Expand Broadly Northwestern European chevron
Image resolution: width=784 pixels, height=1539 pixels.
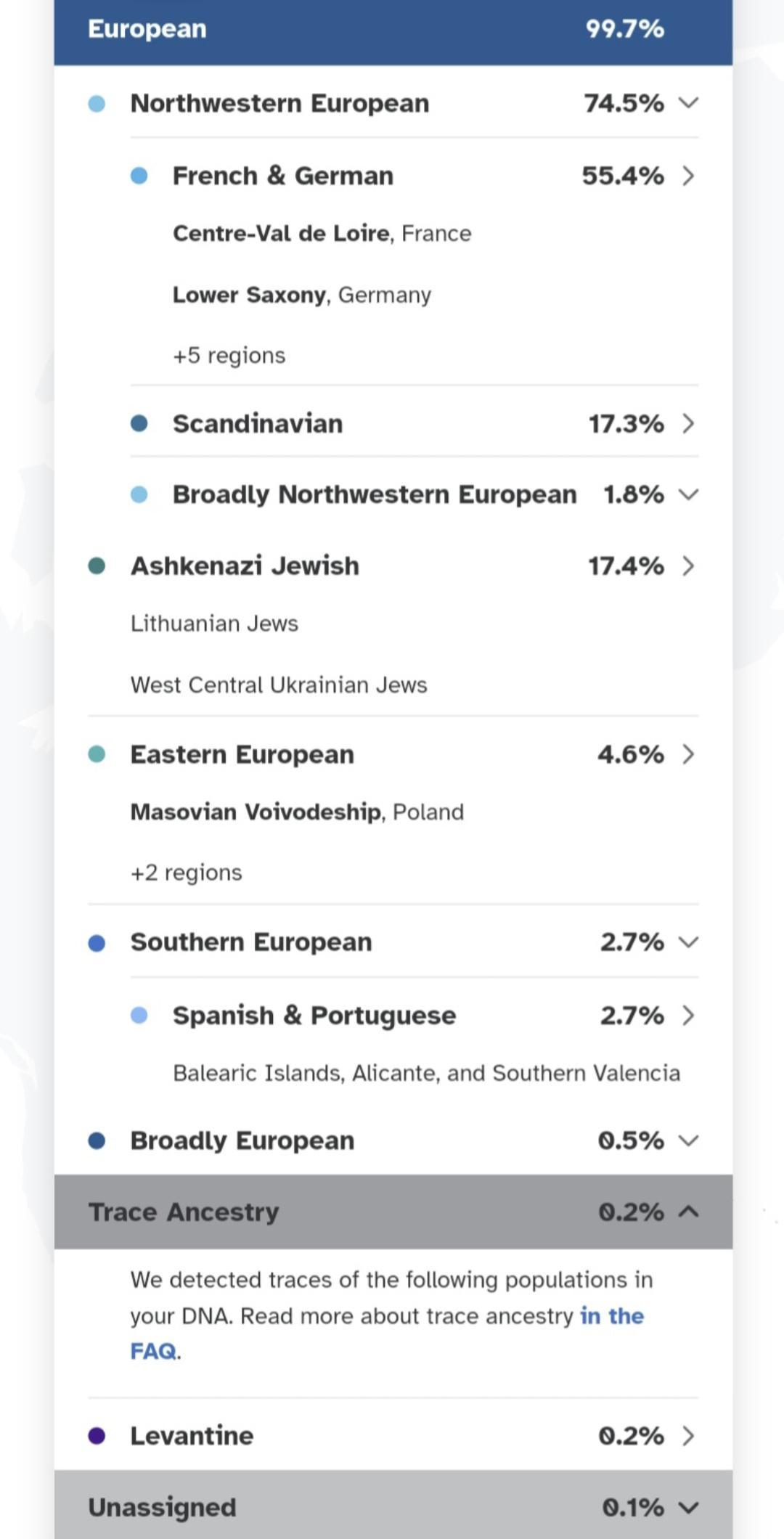(x=688, y=494)
